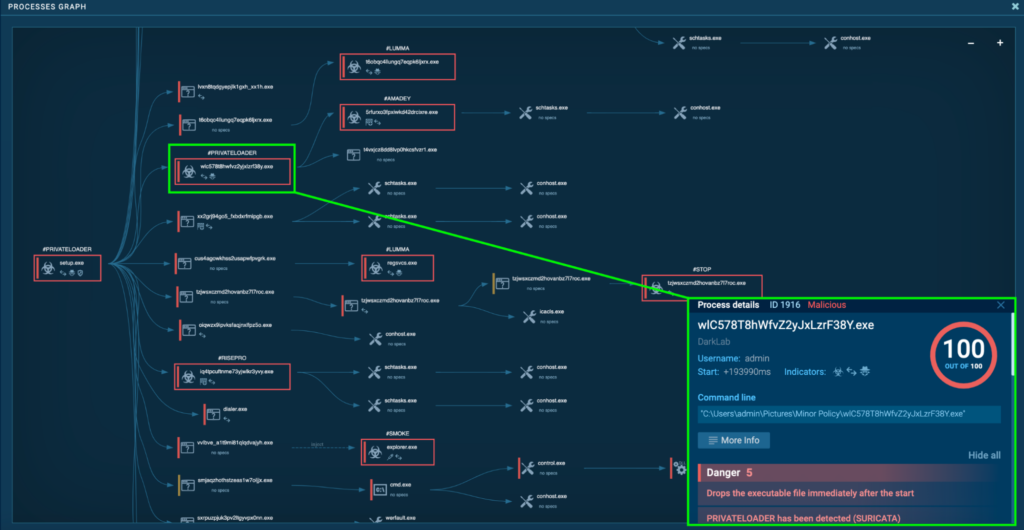Click the #AMADEY process biohazard icon

point(353,116)
